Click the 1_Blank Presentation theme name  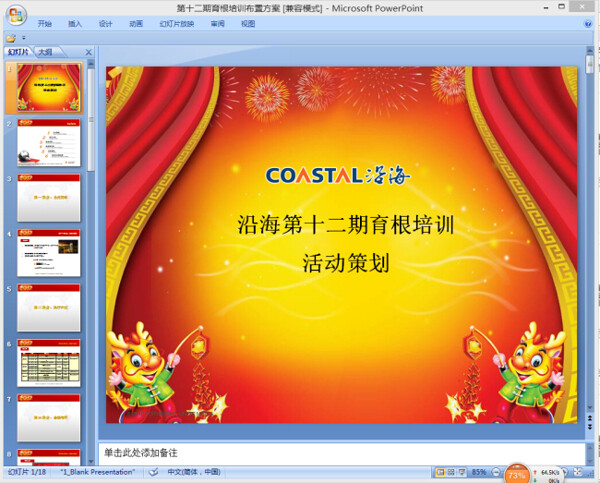[x=98, y=472]
